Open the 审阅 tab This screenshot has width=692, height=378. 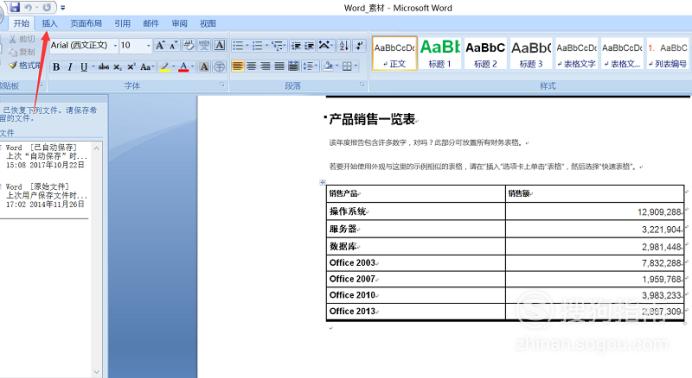(179, 23)
